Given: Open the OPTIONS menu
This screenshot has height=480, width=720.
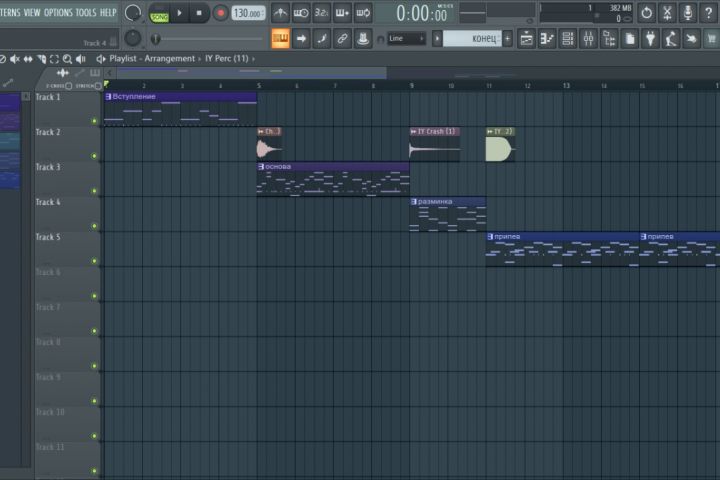Looking at the screenshot, I should 58,12.
